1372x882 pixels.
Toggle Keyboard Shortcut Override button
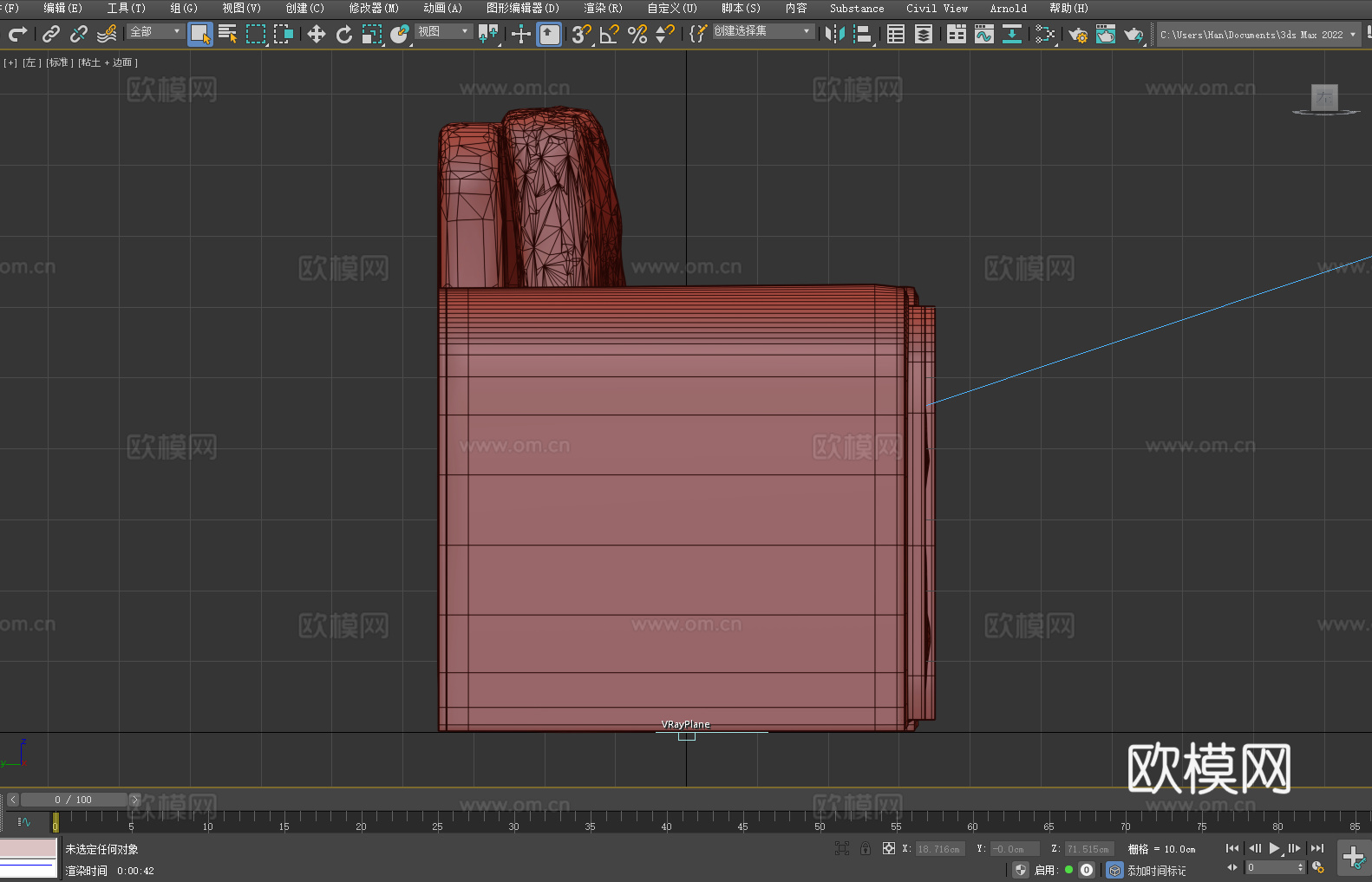coord(549,34)
